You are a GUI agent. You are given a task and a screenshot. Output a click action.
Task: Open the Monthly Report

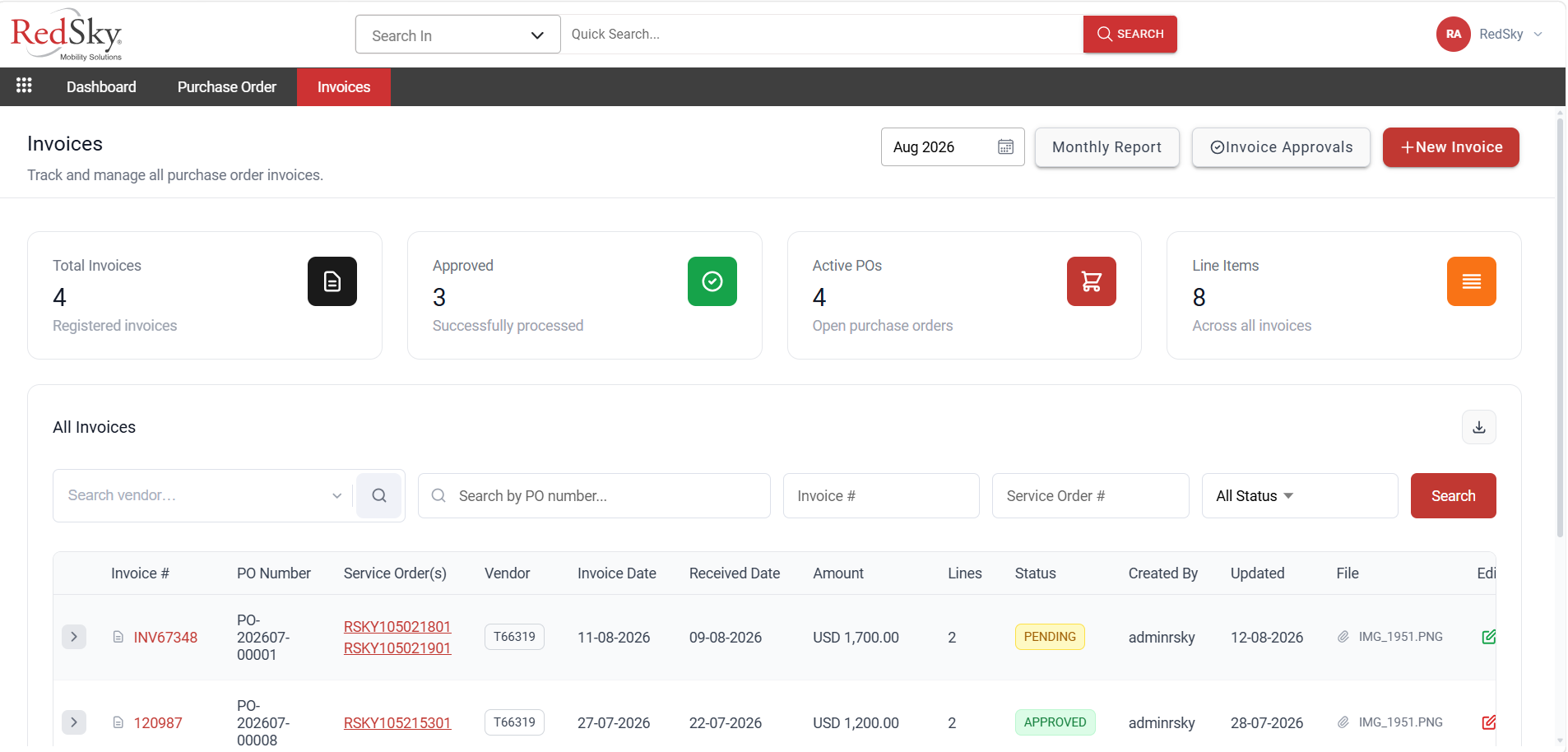(1107, 147)
